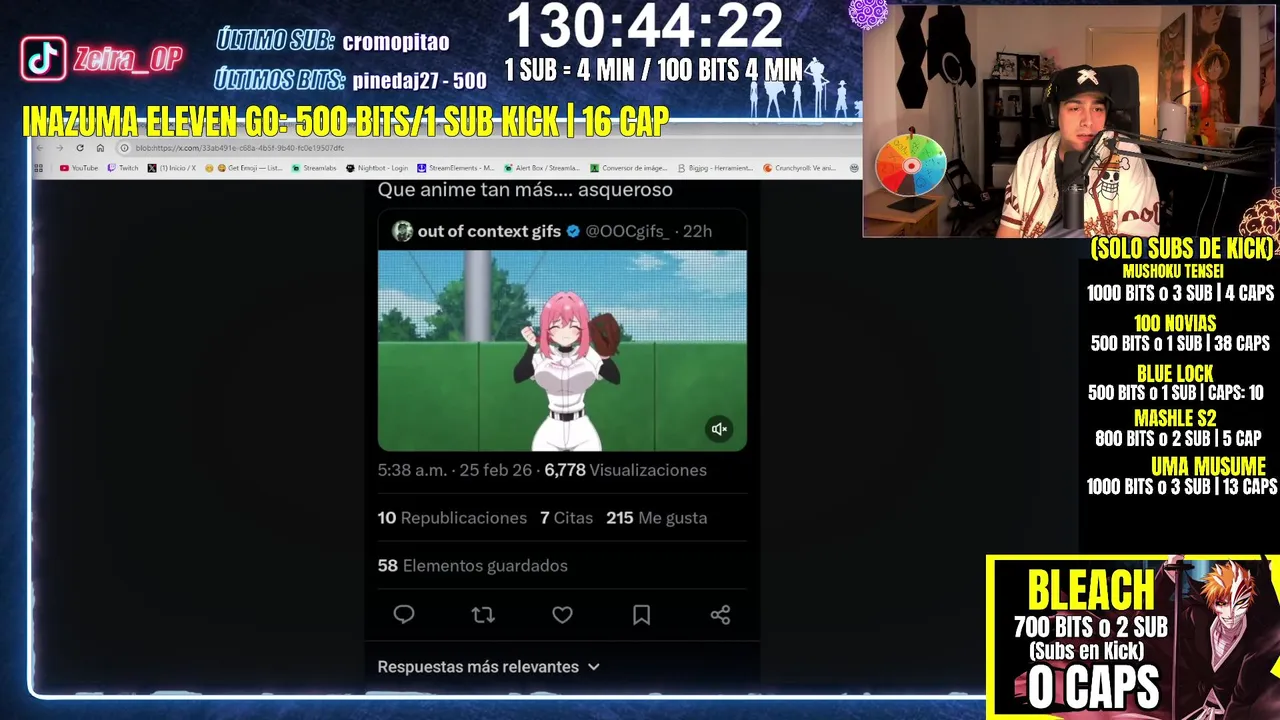Click the 130:44:22 countdown timer
The height and width of the screenshot is (720, 1280).
645,26
